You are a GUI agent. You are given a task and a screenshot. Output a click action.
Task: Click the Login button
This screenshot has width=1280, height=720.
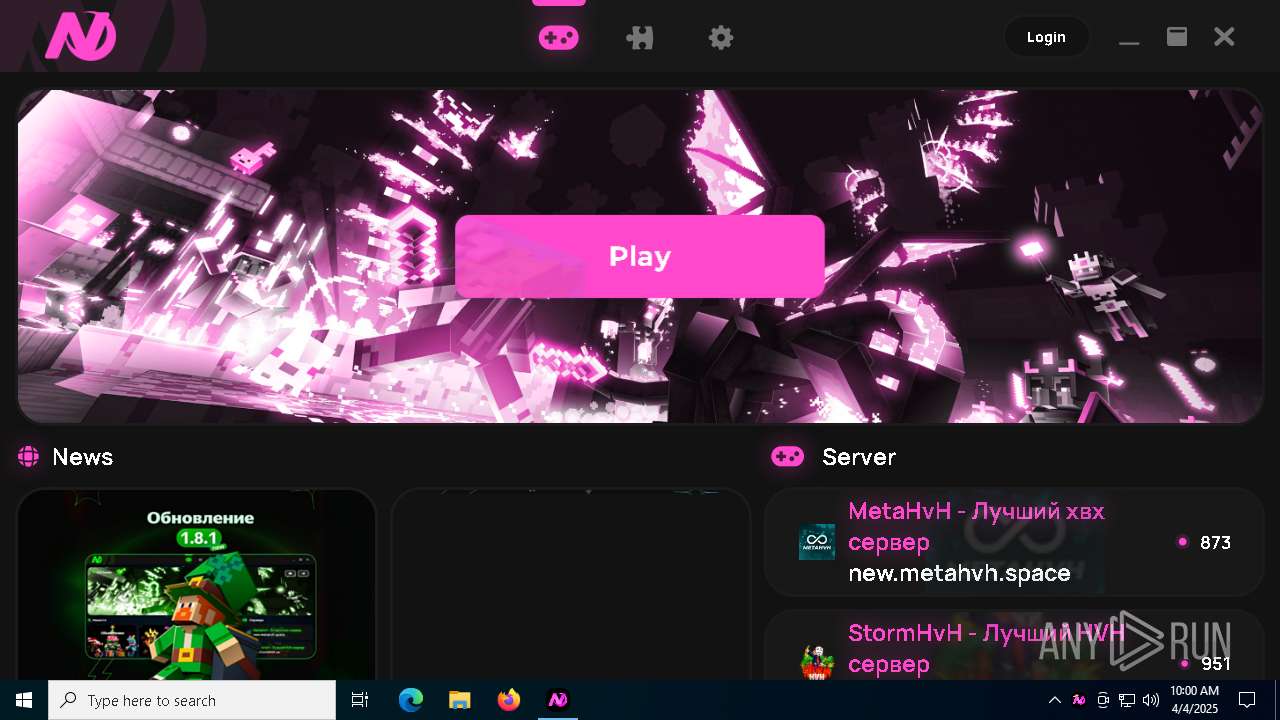(1046, 37)
